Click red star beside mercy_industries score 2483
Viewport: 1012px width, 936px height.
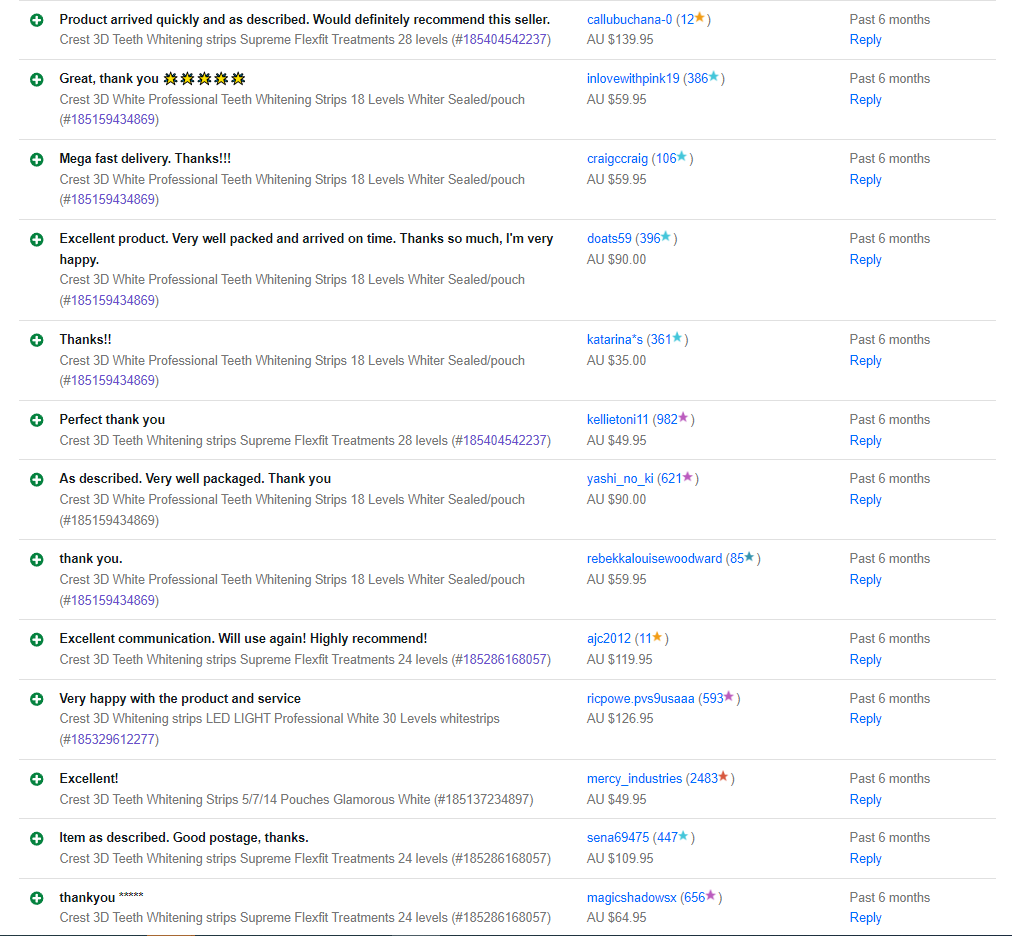(x=724, y=776)
